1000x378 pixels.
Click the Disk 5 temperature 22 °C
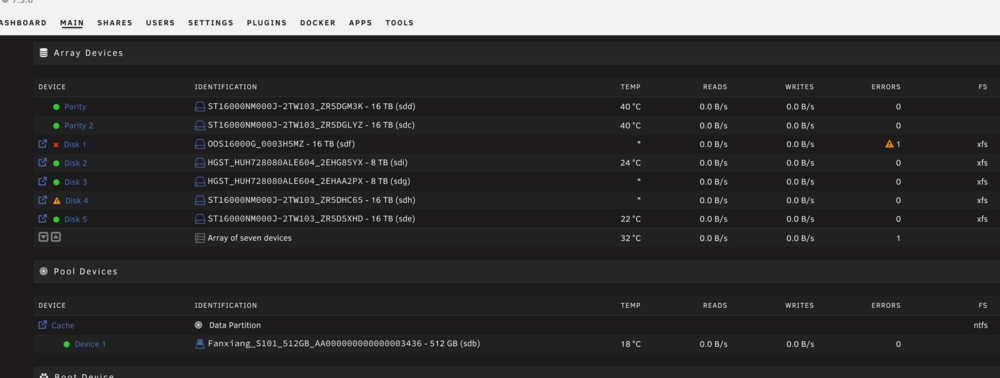[630, 219]
